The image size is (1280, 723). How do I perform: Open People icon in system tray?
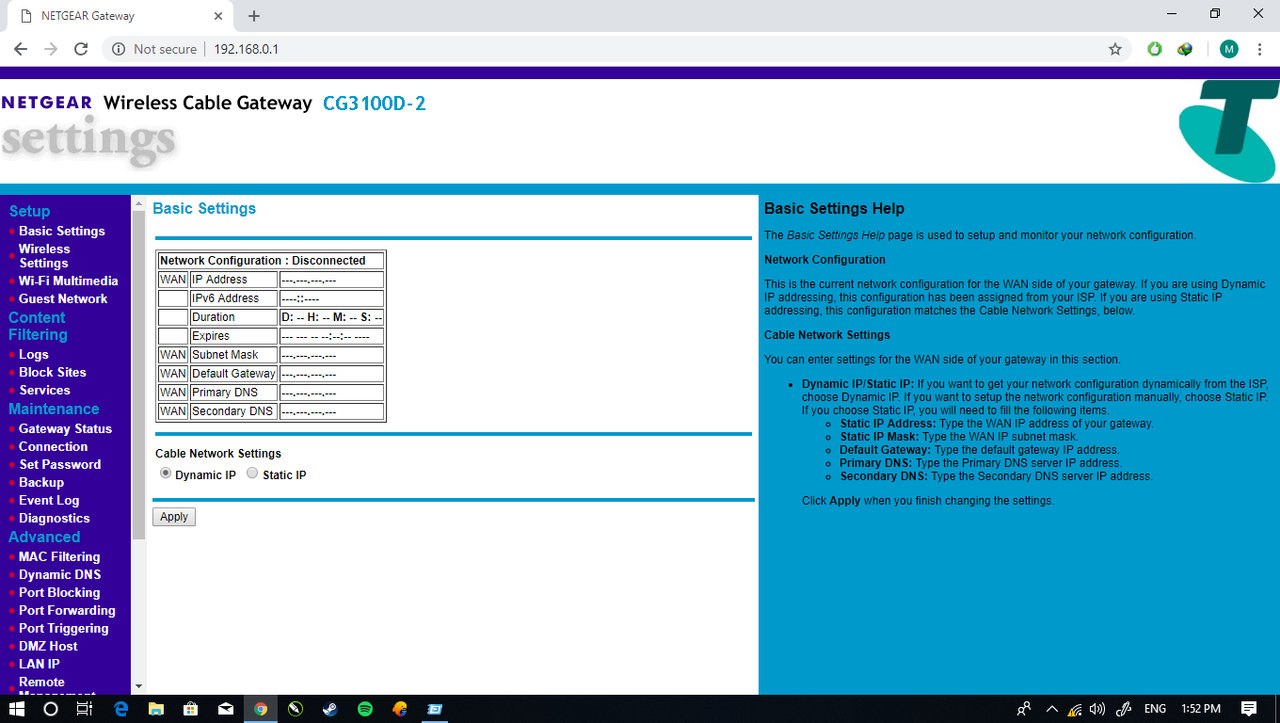pos(1024,708)
